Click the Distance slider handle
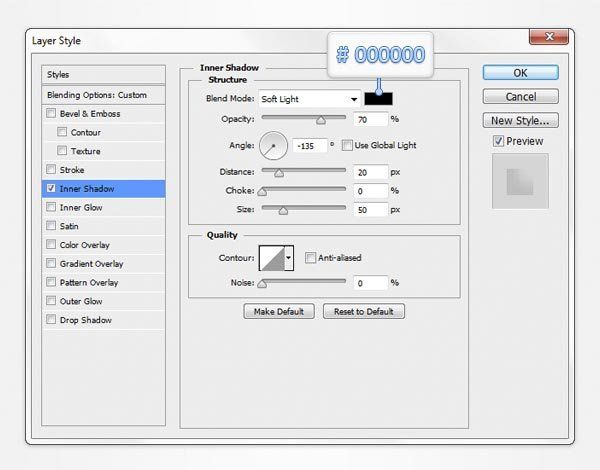Image resolution: width=600 pixels, height=470 pixels. (x=279, y=173)
